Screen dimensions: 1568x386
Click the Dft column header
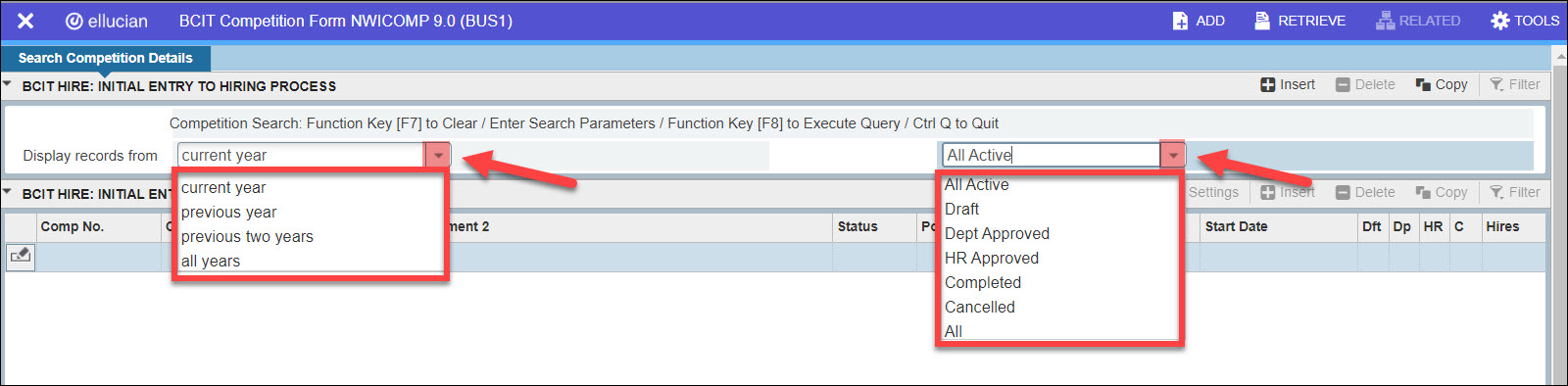[x=1372, y=226]
